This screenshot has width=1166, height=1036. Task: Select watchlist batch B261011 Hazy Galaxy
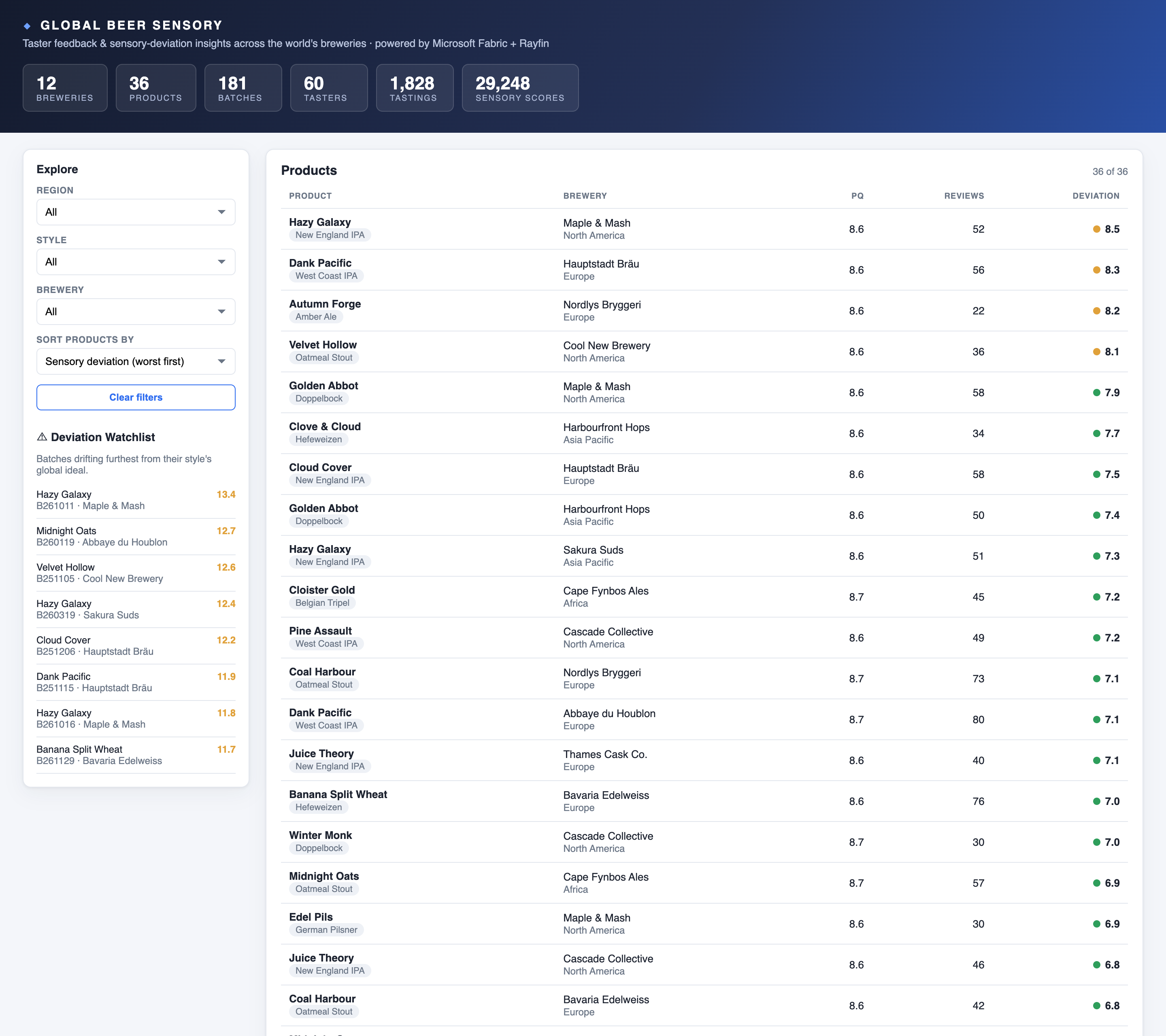pos(136,500)
